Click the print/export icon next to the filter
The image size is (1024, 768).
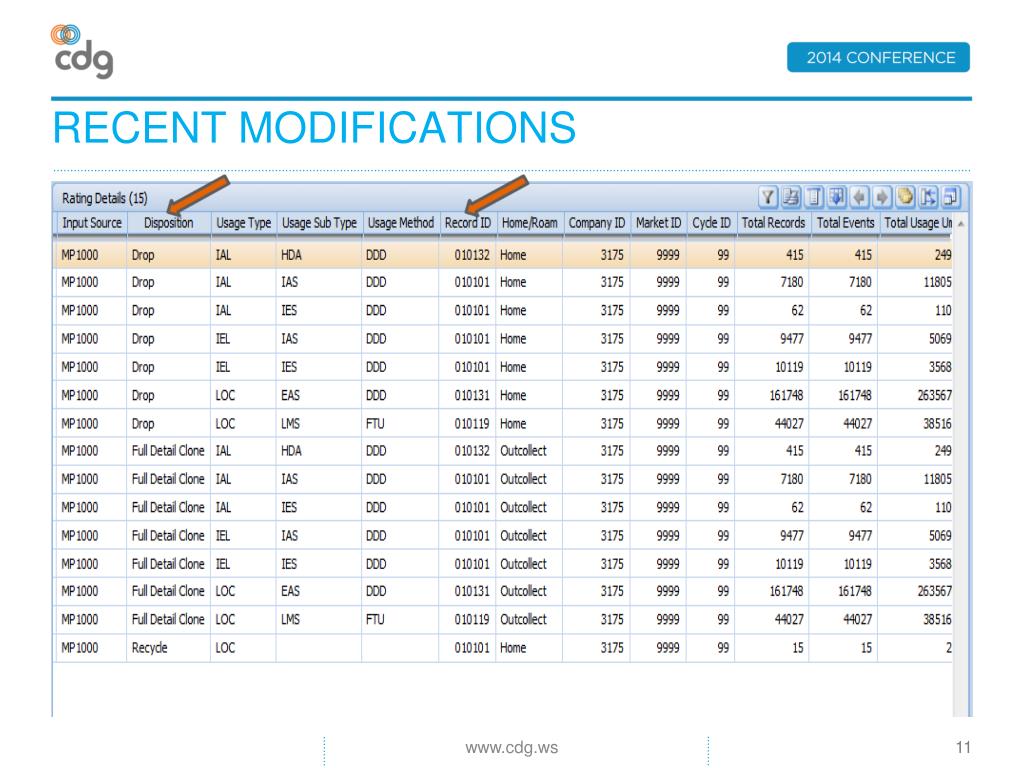click(792, 197)
